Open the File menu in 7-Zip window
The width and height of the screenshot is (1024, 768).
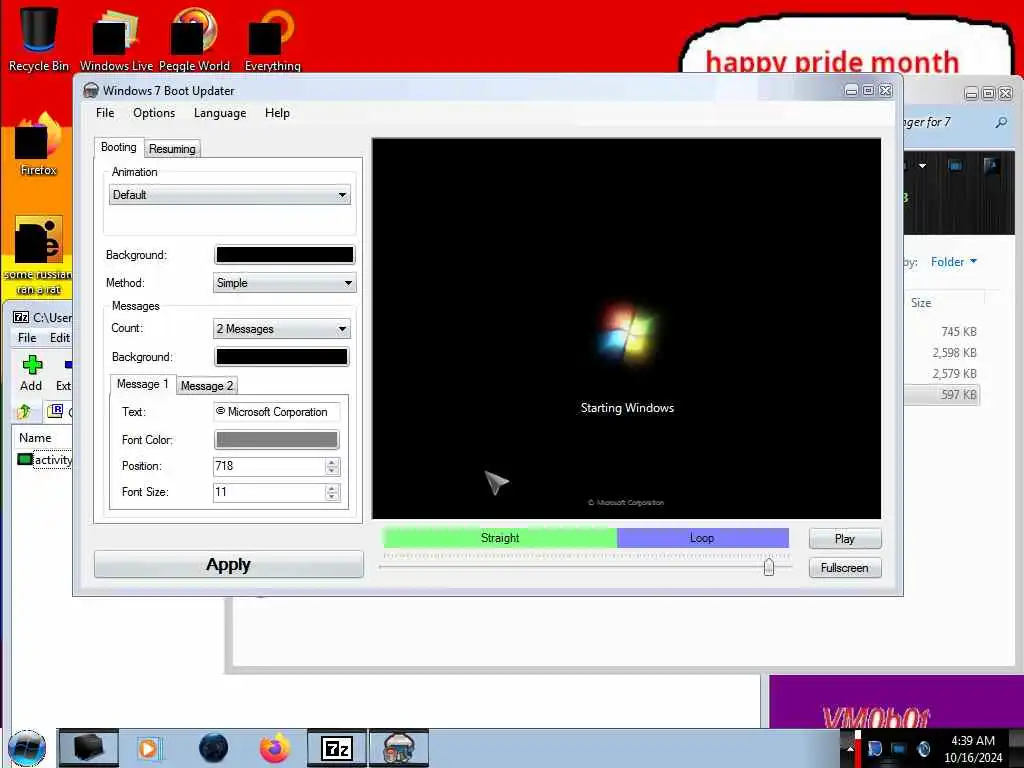(27, 338)
